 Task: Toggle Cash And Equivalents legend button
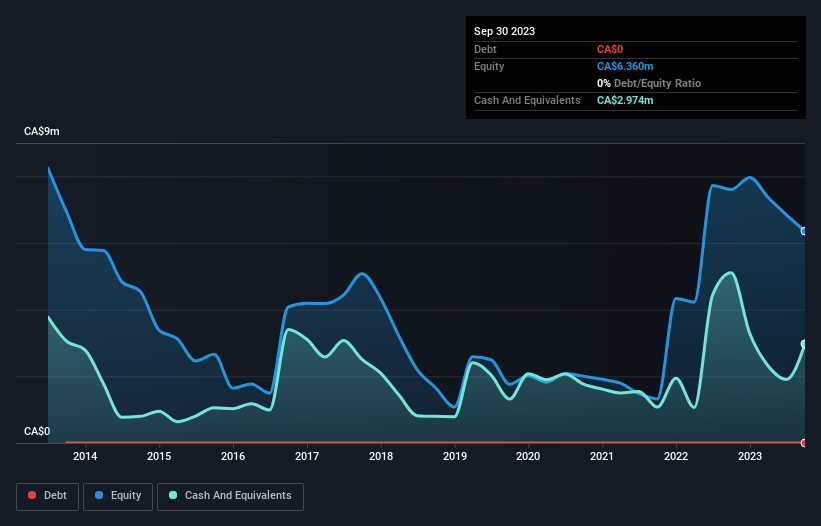click(230, 496)
